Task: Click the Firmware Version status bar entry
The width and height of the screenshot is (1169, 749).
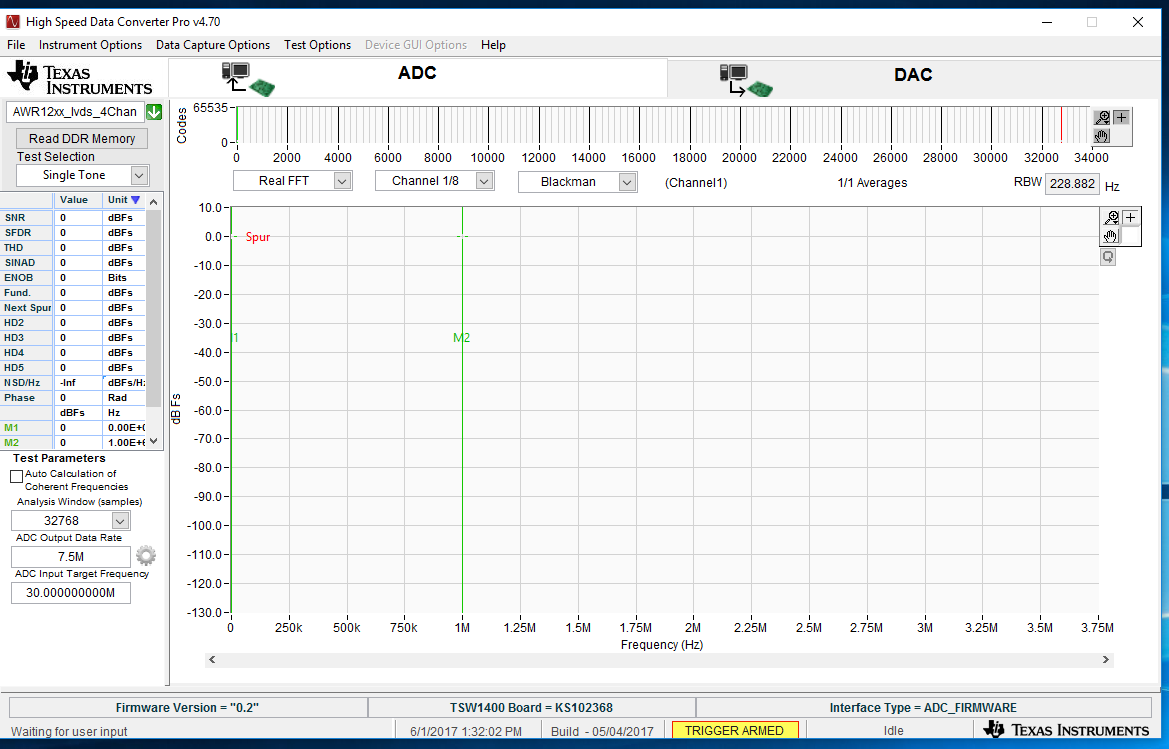Action: [x=188, y=707]
